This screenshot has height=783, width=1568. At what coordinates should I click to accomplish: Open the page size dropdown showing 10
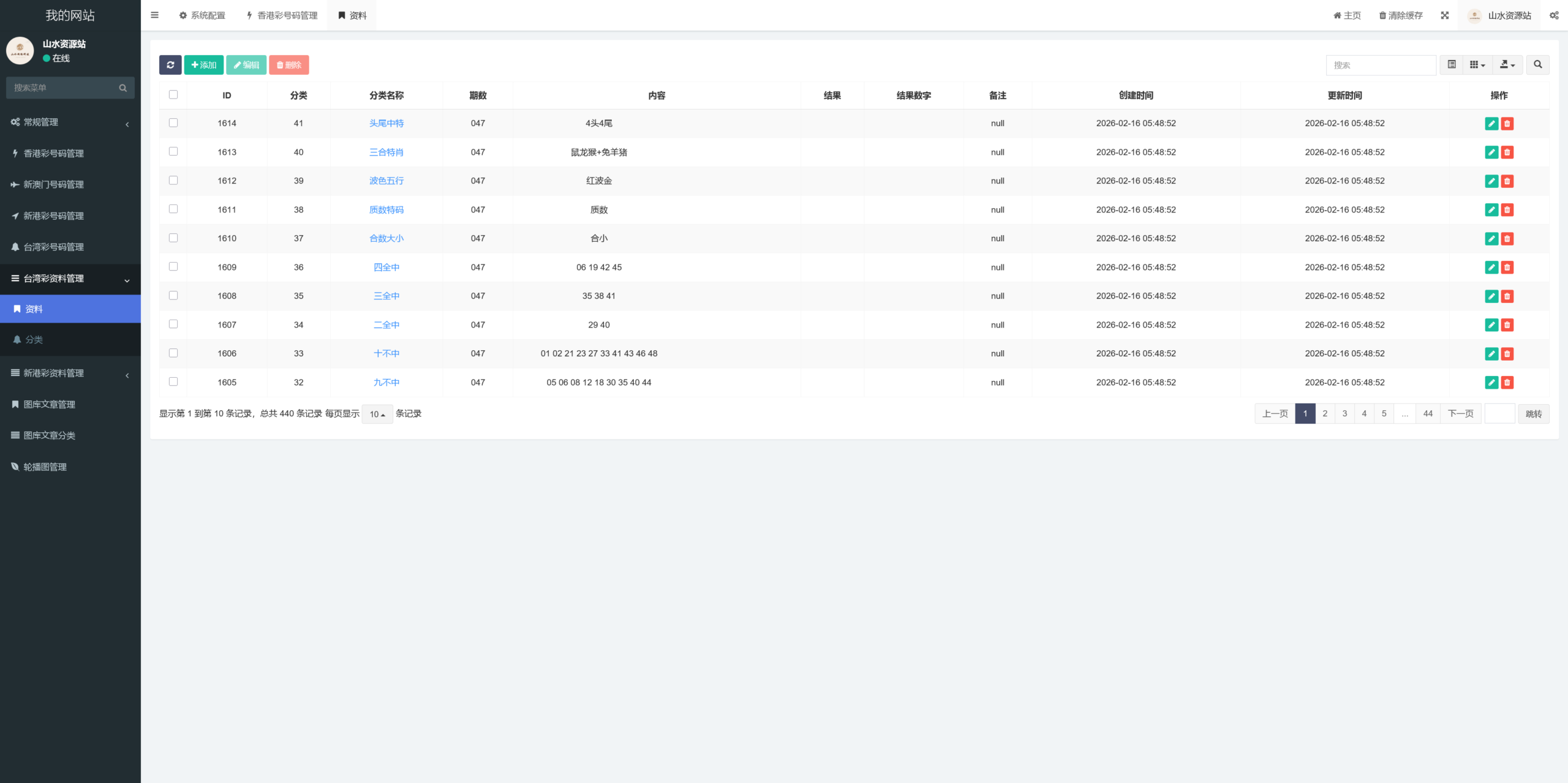(x=376, y=414)
